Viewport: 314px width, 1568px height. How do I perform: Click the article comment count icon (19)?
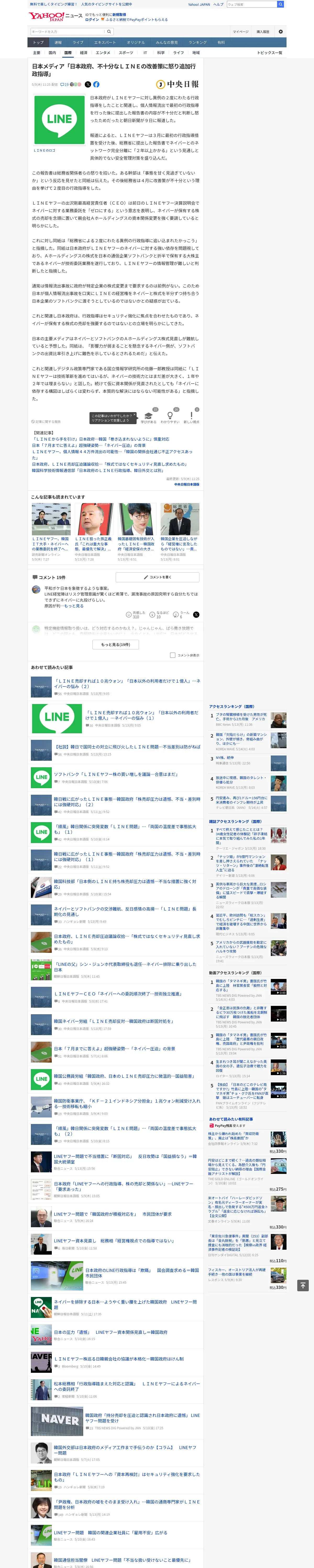coord(64,85)
